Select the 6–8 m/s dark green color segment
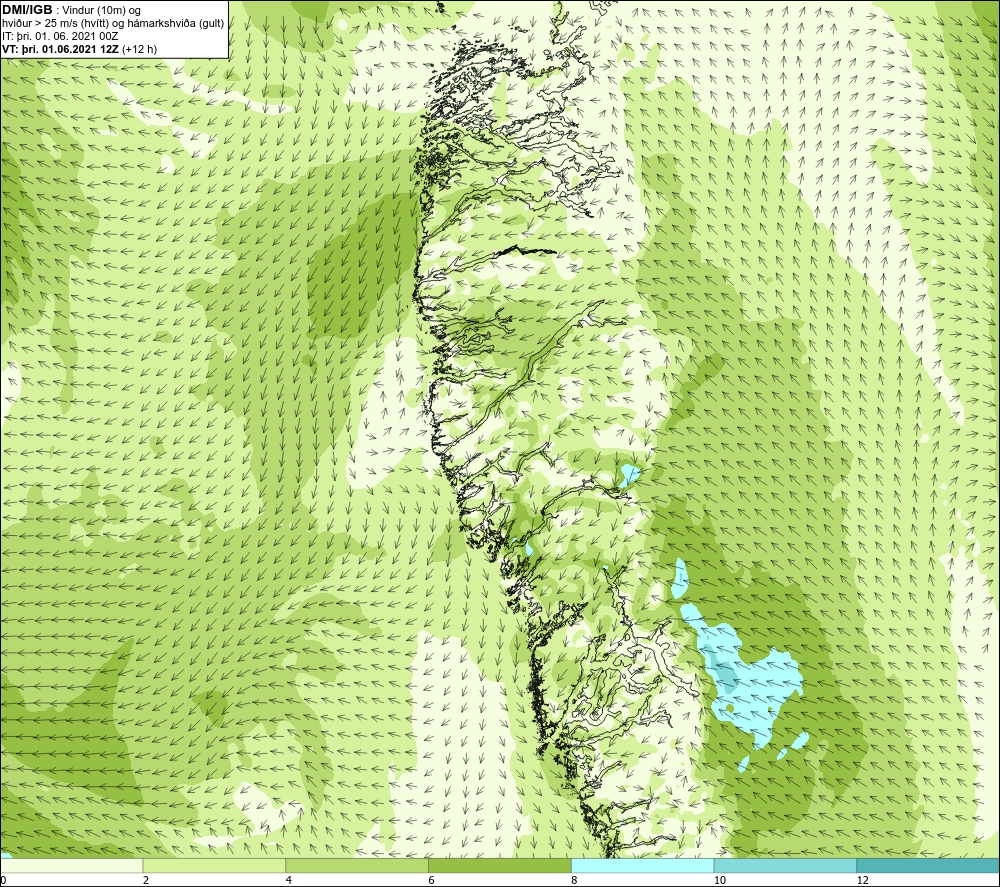This screenshot has width=1000, height=887. [500, 865]
